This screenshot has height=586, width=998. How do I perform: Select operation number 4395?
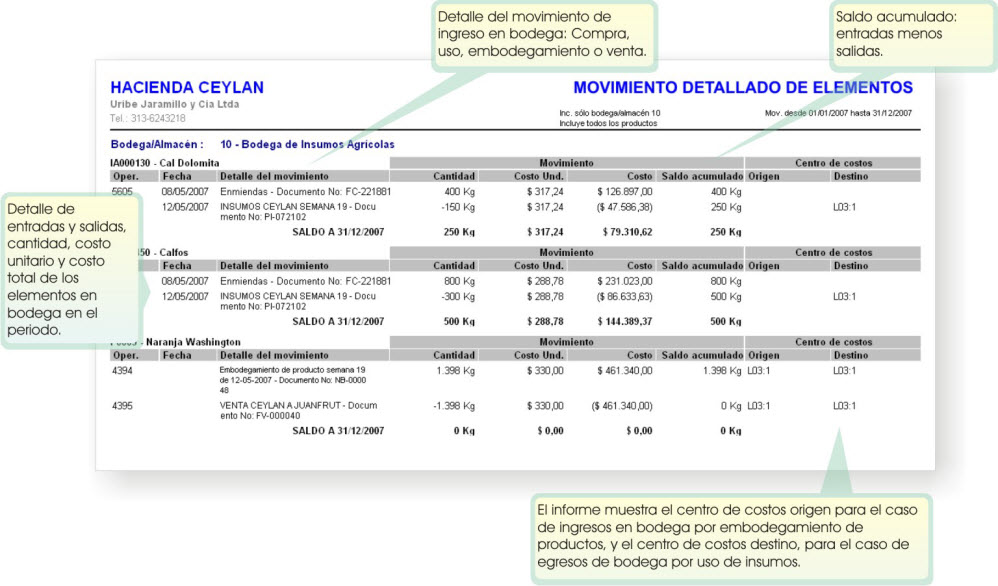point(122,406)
